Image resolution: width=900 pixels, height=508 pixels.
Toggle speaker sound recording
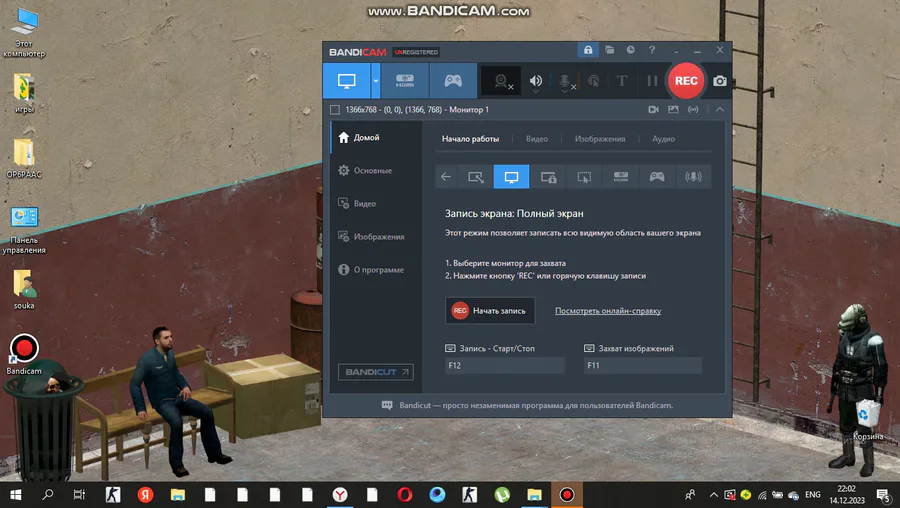pyautogui.click(x=536, y=81)
